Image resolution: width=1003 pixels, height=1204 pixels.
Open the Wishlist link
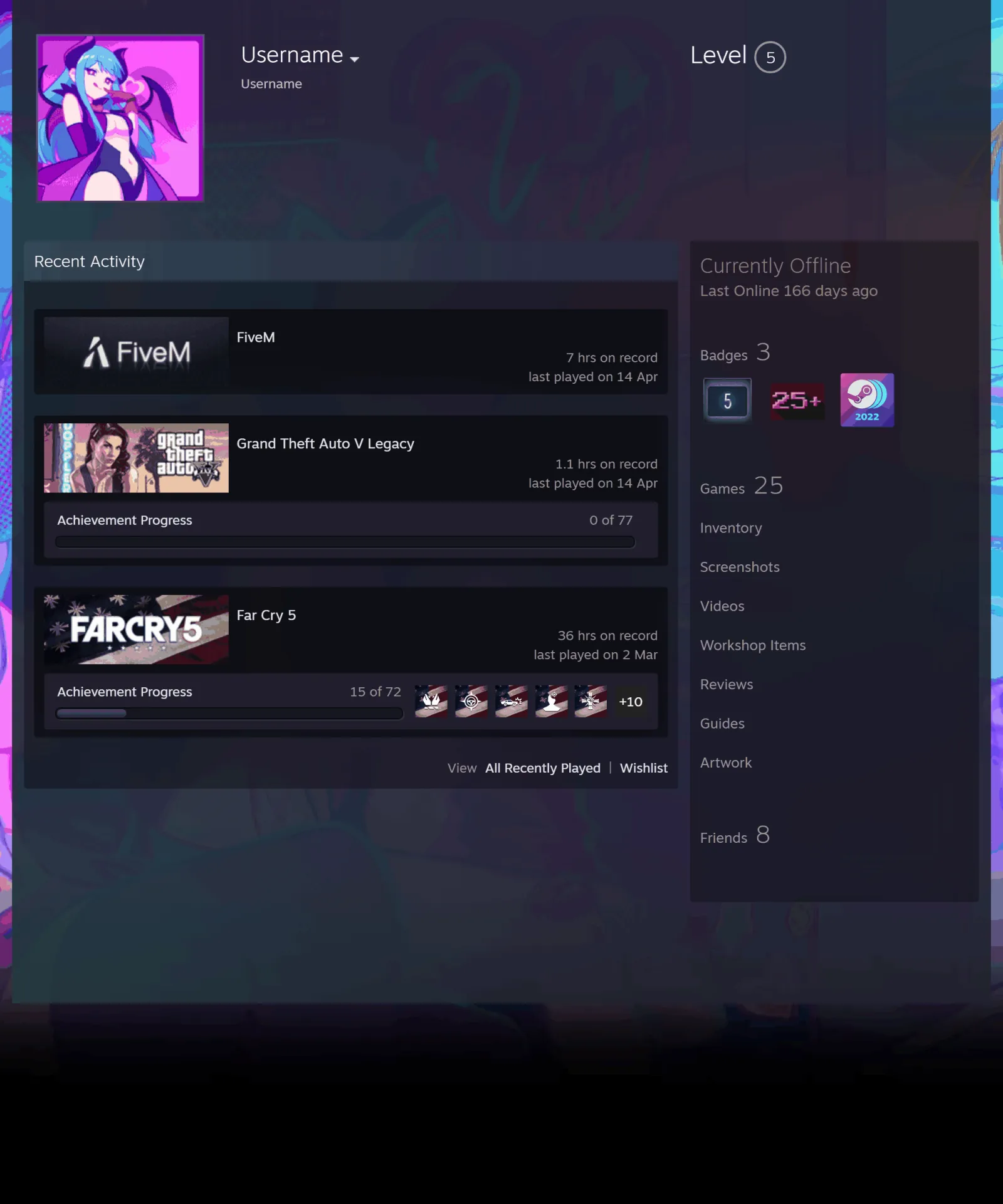(644, 768)
